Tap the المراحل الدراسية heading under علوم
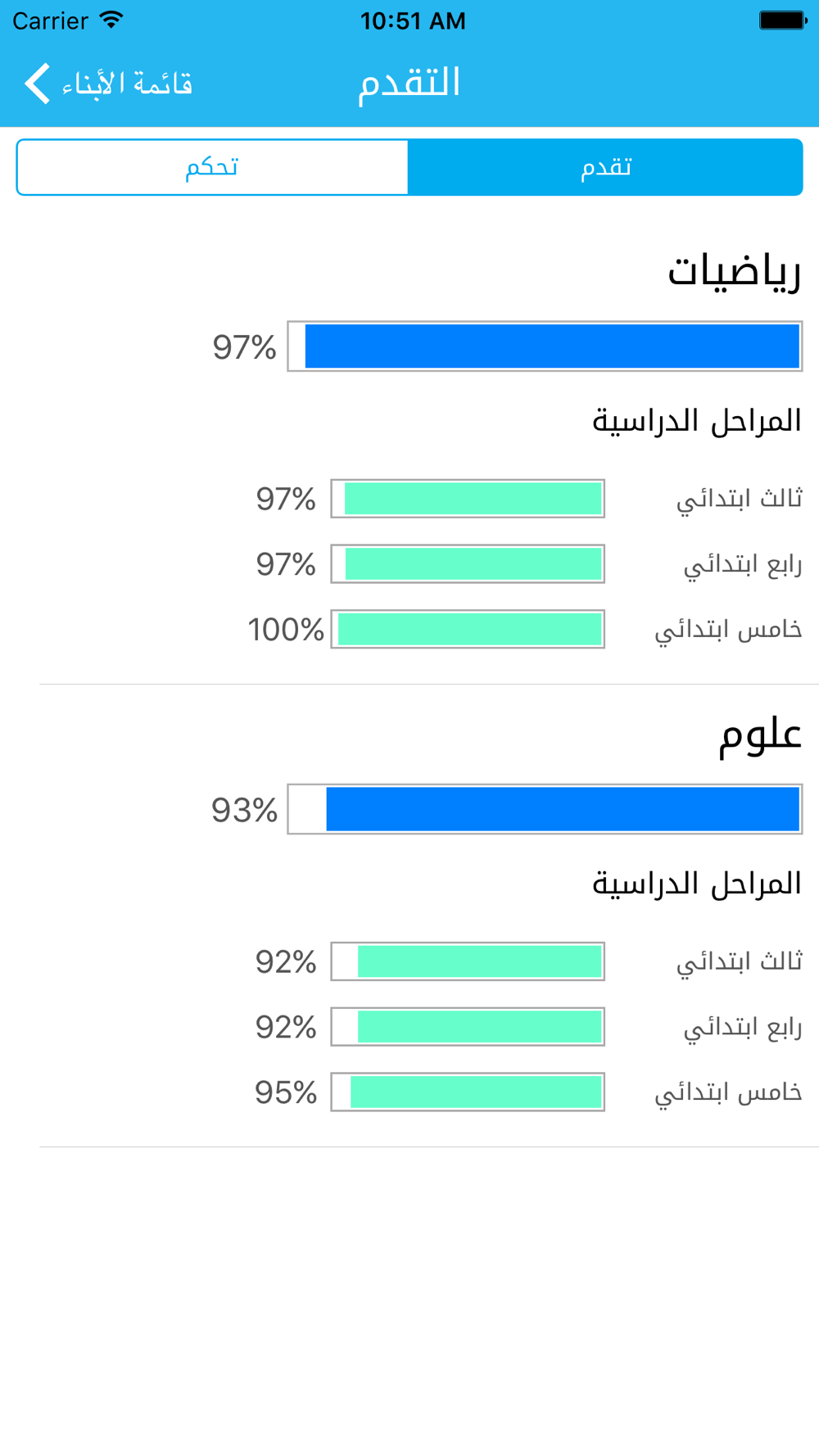Screen dimensions: 819x1456 click(x=697, y=884)
